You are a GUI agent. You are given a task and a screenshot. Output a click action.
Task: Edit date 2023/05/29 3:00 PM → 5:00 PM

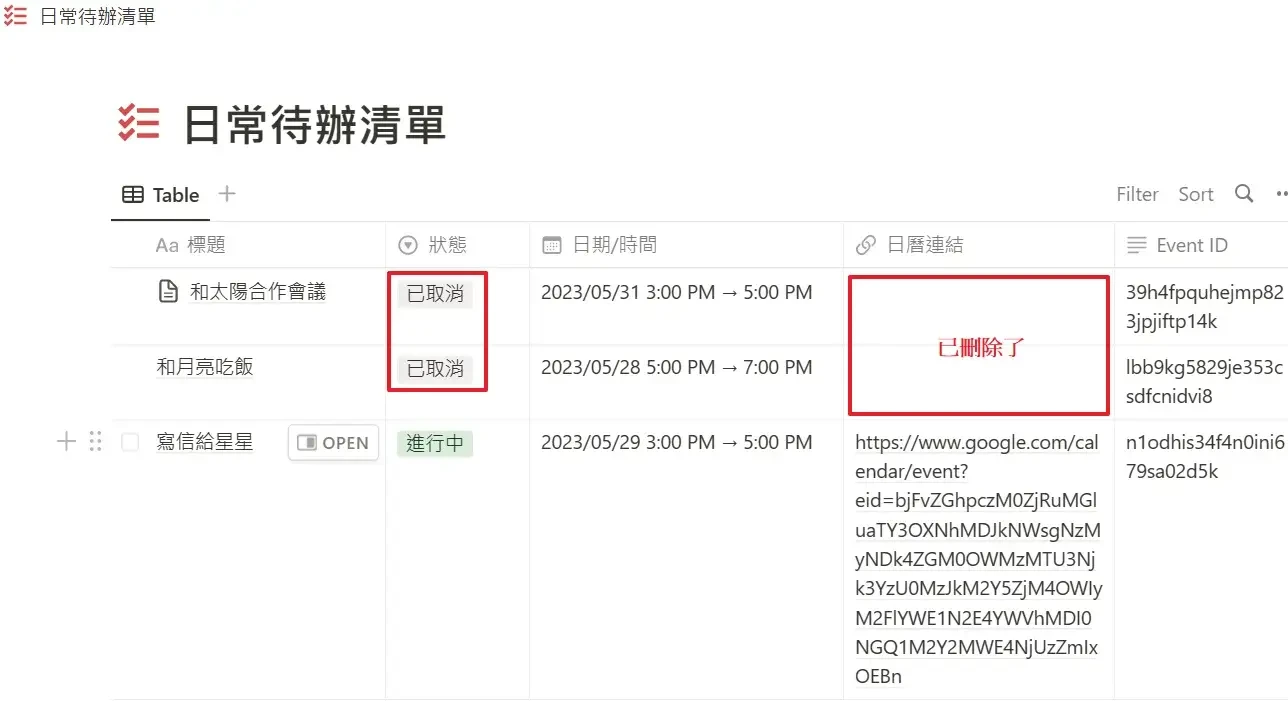(677, 443)
